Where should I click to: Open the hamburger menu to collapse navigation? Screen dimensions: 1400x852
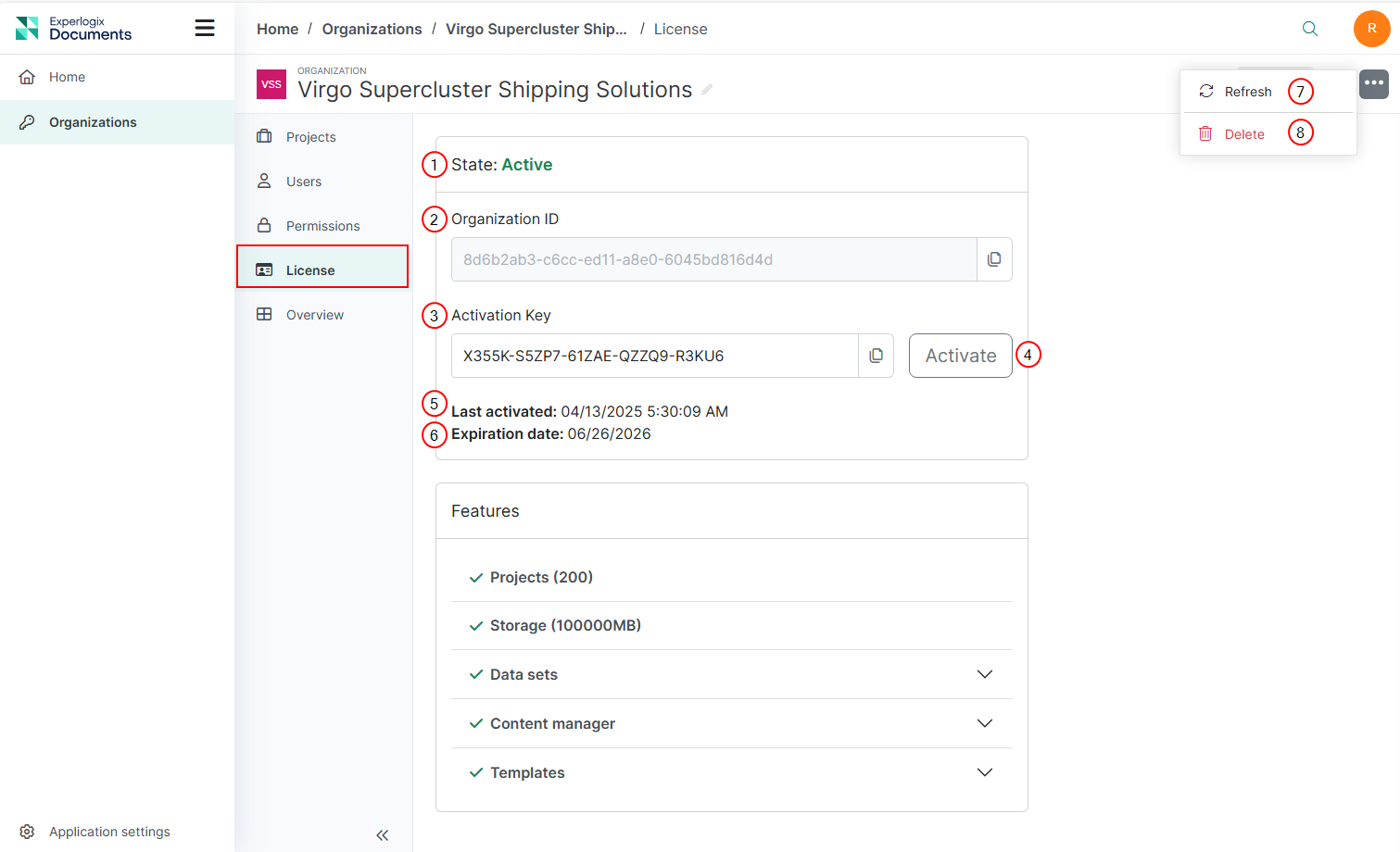coord(205,28)
